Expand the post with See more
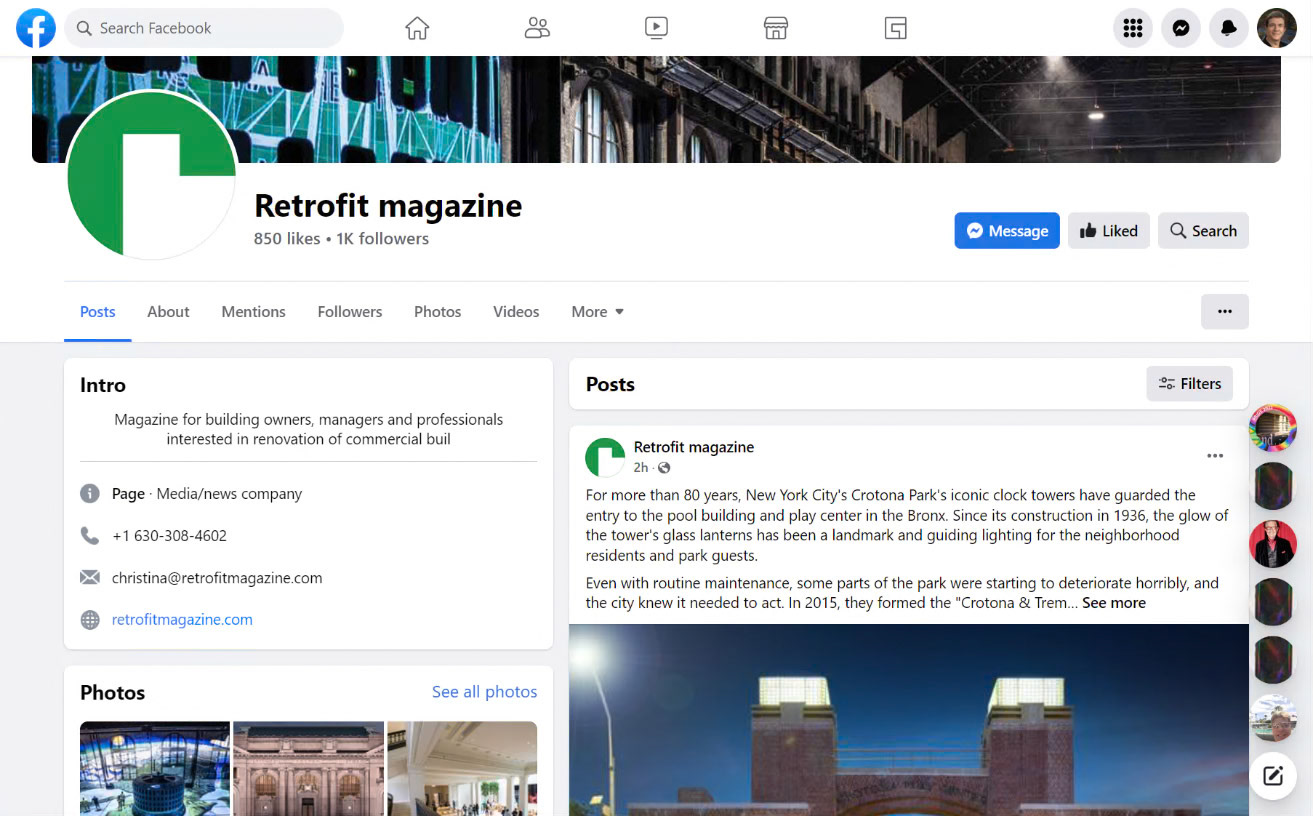Viewport: 1313px width, 816px height. 1114,603
